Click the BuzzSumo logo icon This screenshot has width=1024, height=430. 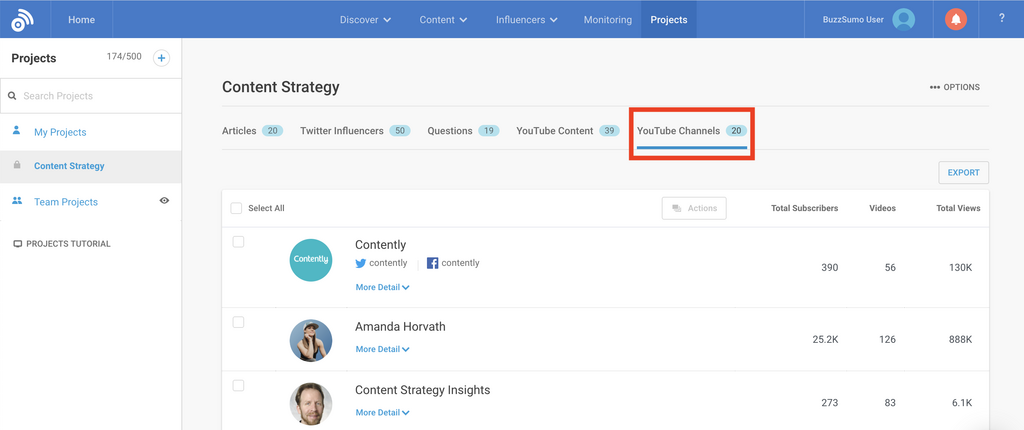click(22, 20)
